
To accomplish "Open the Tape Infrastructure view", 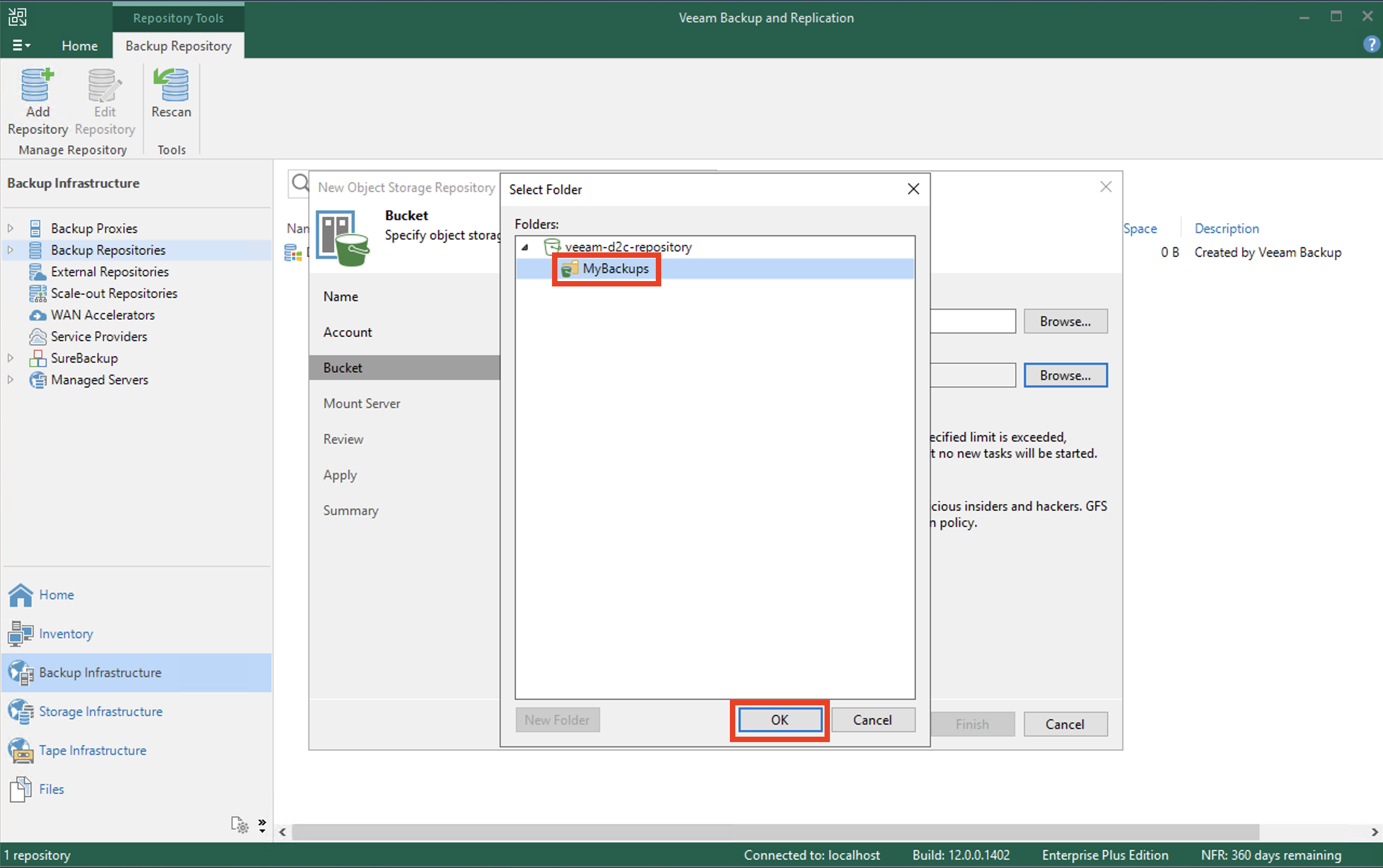I will (92, 751).
